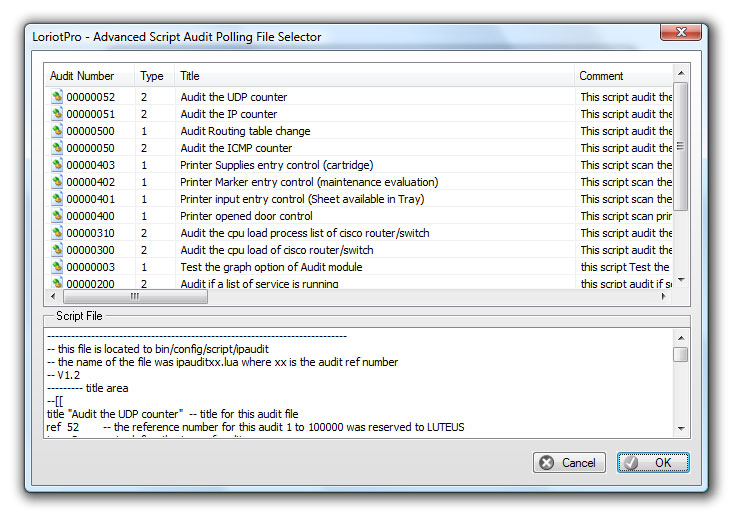Click the script icon for audit 00000200
The width and height of the screenshot is (730, 512).
click(57, 283)
